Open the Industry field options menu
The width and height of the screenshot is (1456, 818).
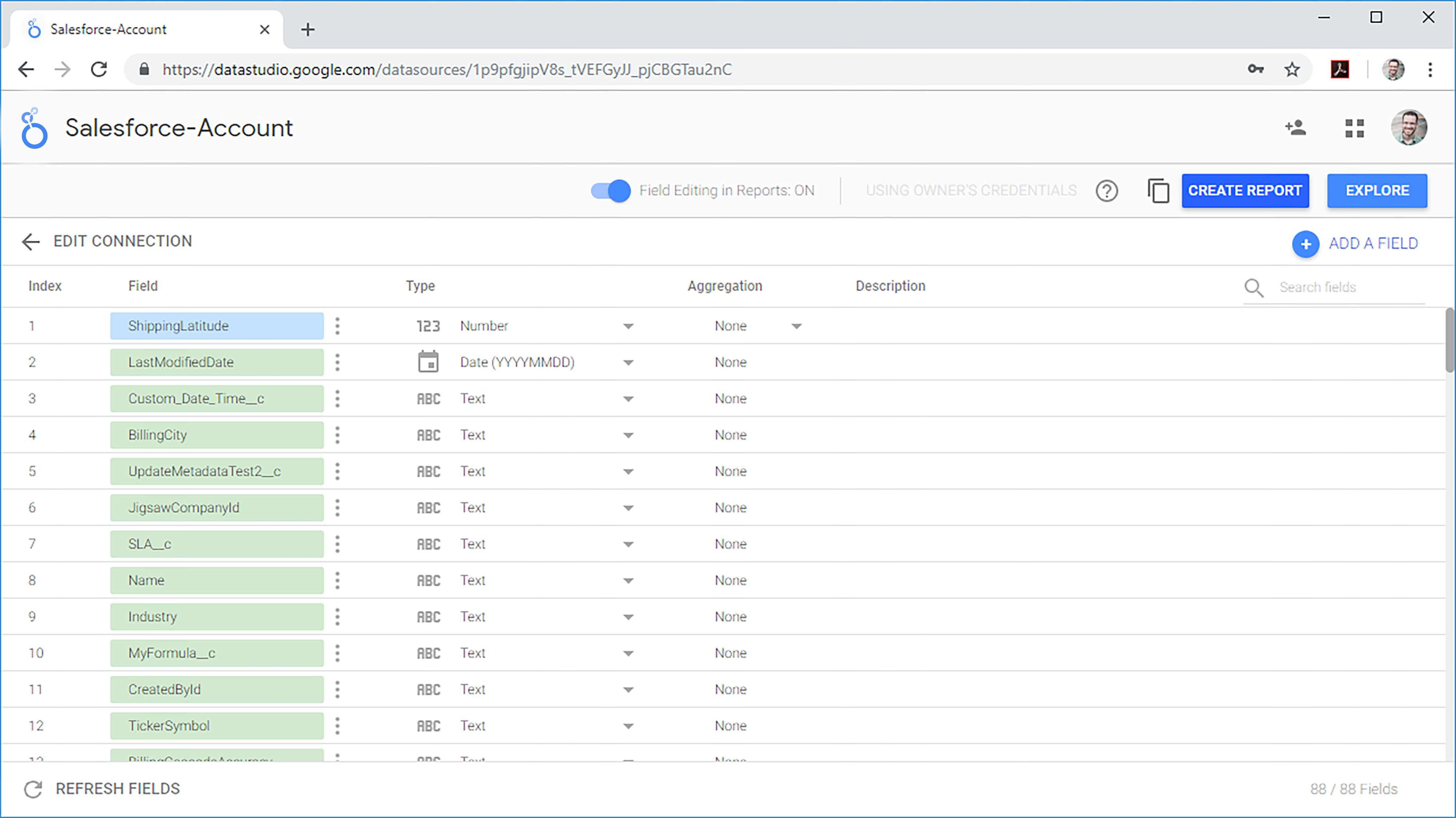[x=338, y=616]
